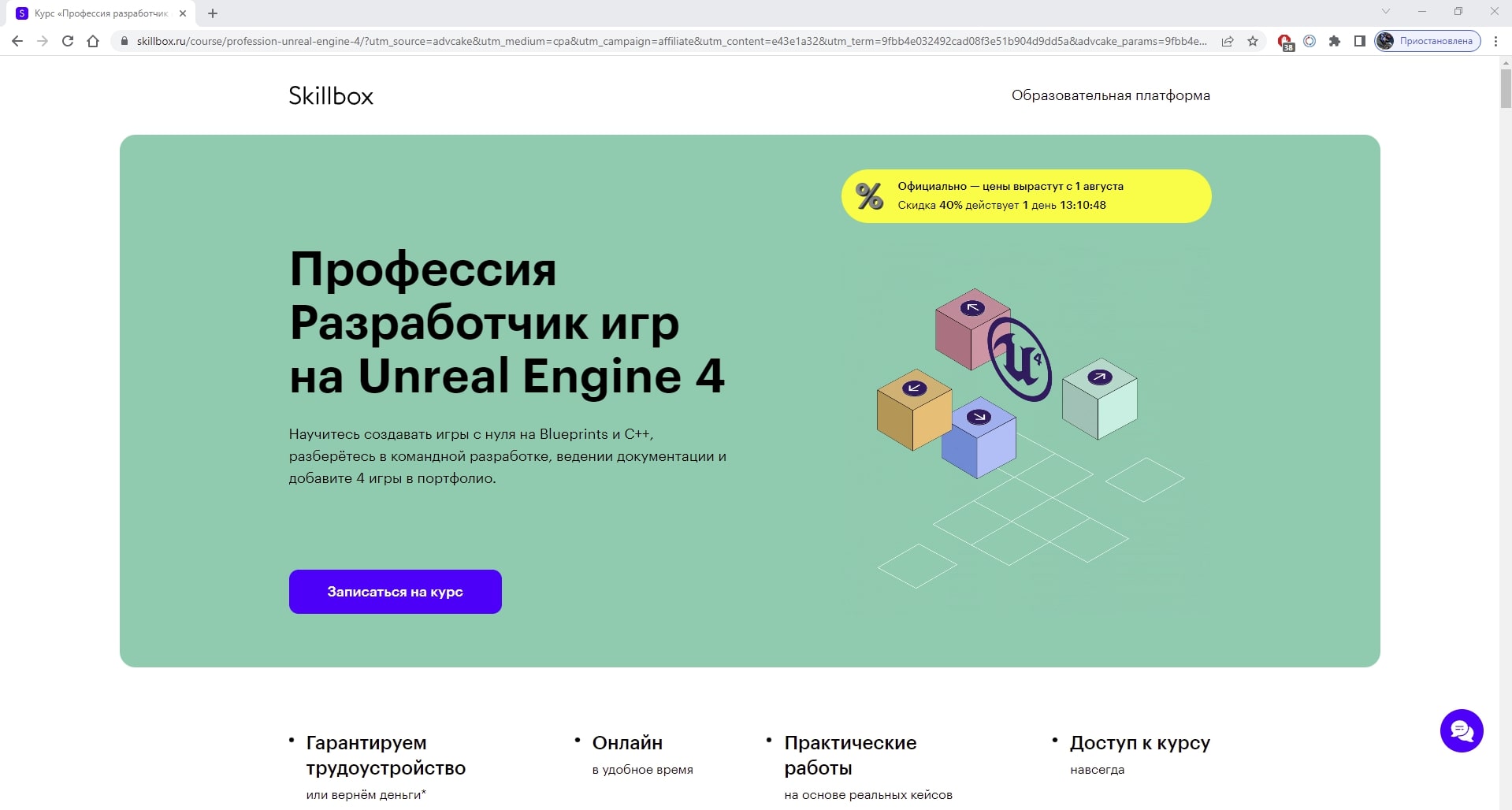Expand the tab search chevron
Image resolution: width=1512 pixels, height=810 pixels.
coord(1386,11)
